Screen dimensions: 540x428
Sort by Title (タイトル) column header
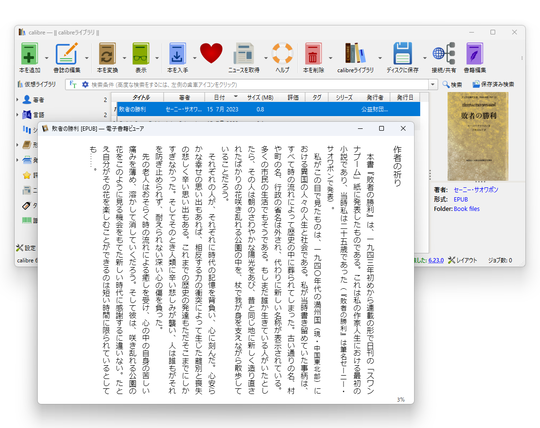pyautogui.click(x=141, y=97)
